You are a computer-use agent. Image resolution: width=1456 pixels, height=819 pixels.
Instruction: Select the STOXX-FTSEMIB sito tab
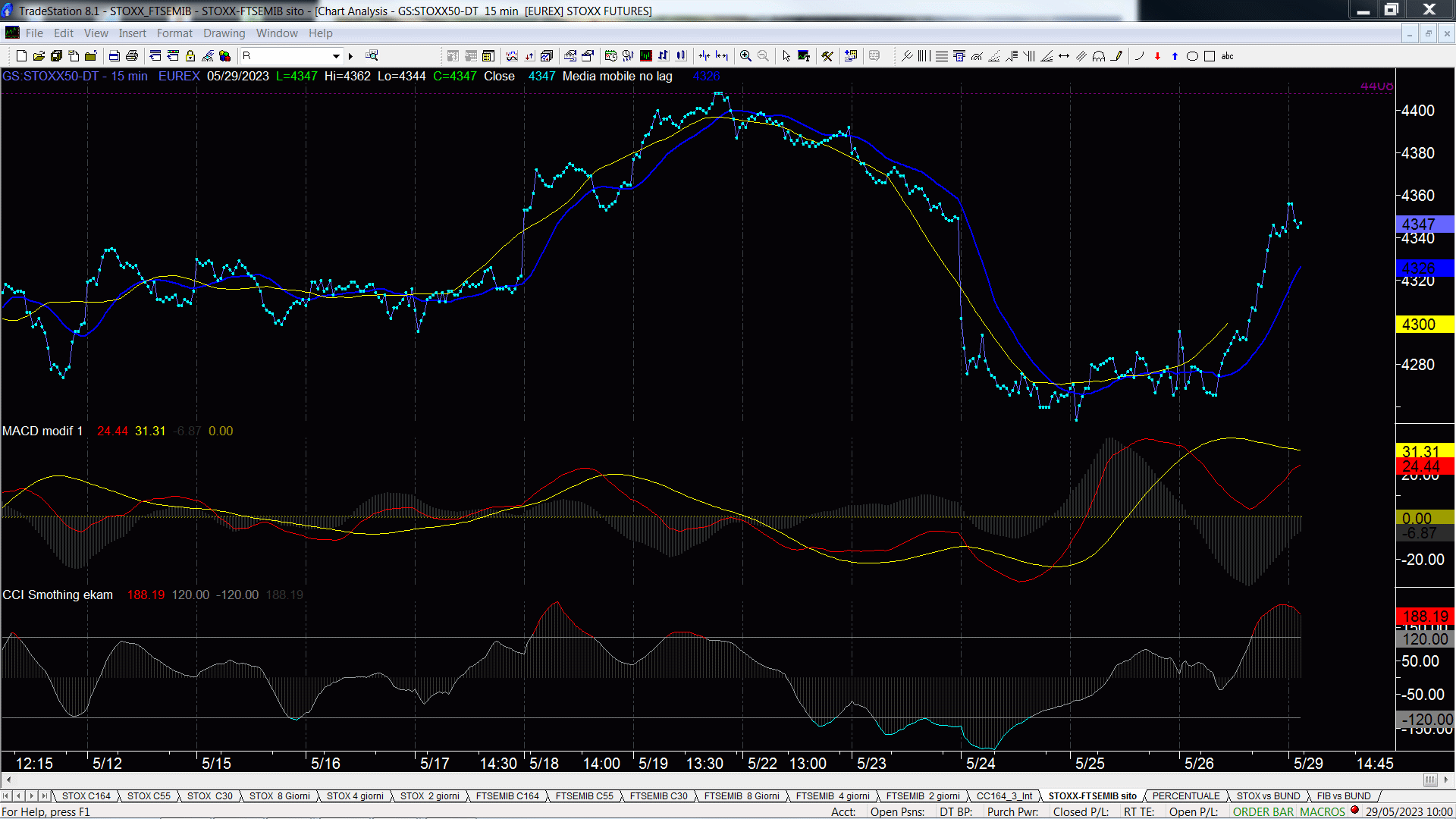tap(1093, 796)
